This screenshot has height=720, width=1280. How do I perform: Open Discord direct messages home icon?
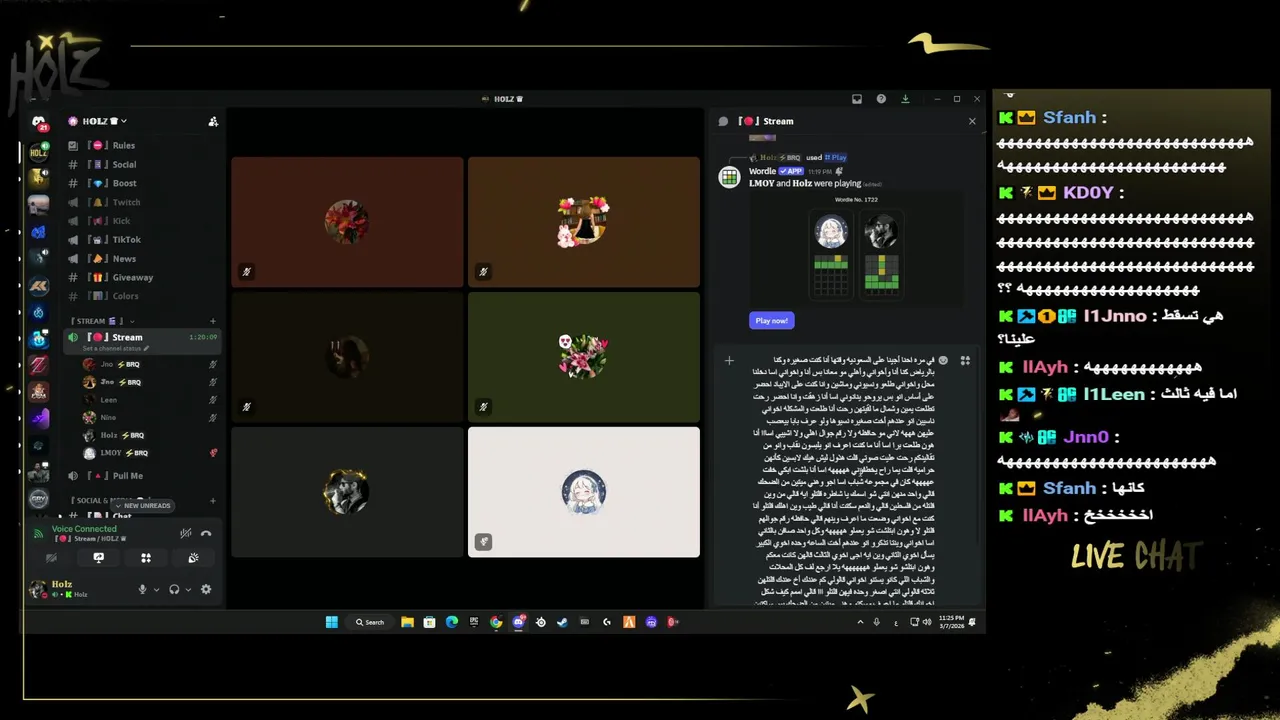tap(38, 122)
